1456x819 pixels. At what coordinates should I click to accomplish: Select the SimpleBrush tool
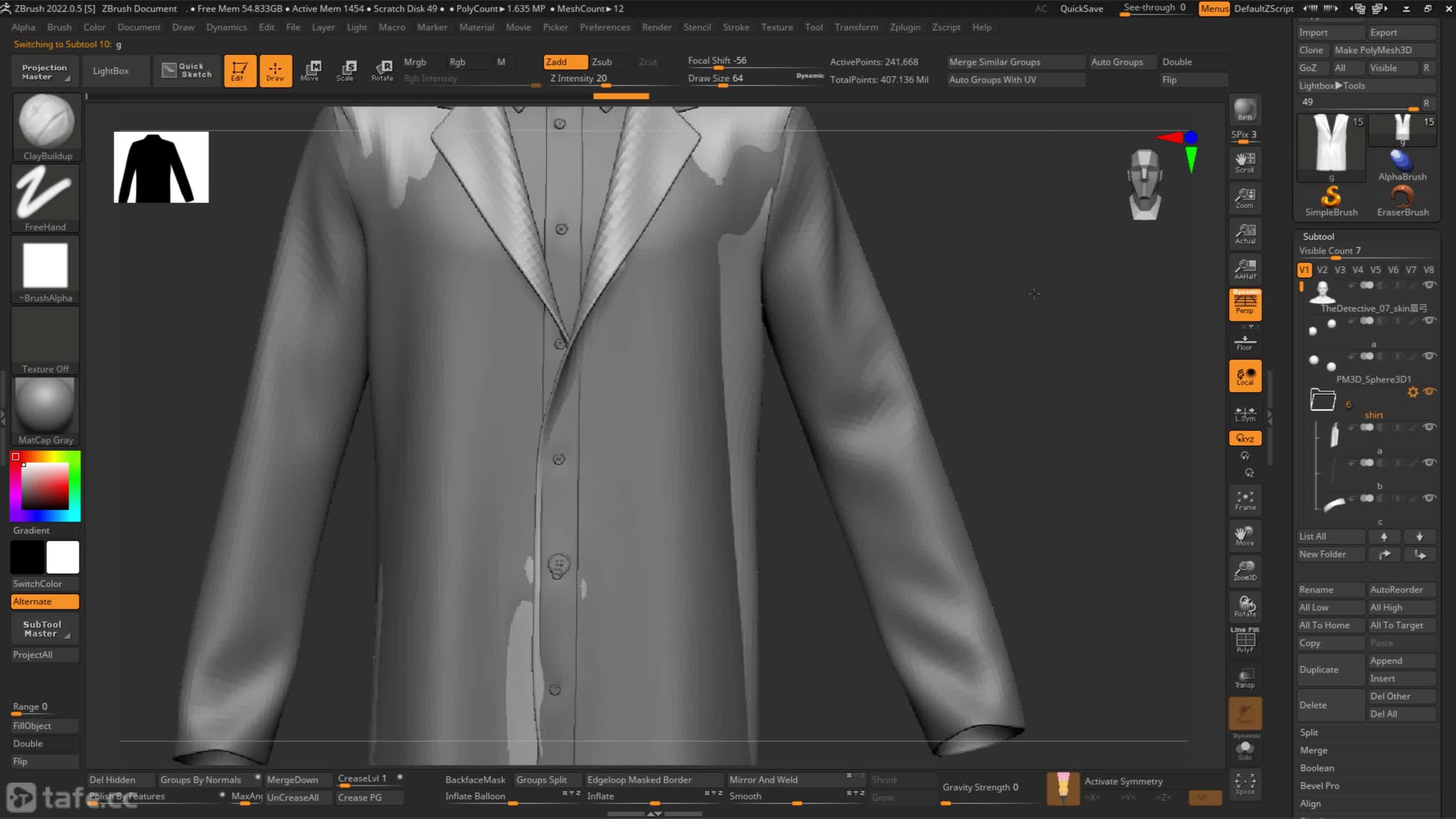(x=1331, y=202)
